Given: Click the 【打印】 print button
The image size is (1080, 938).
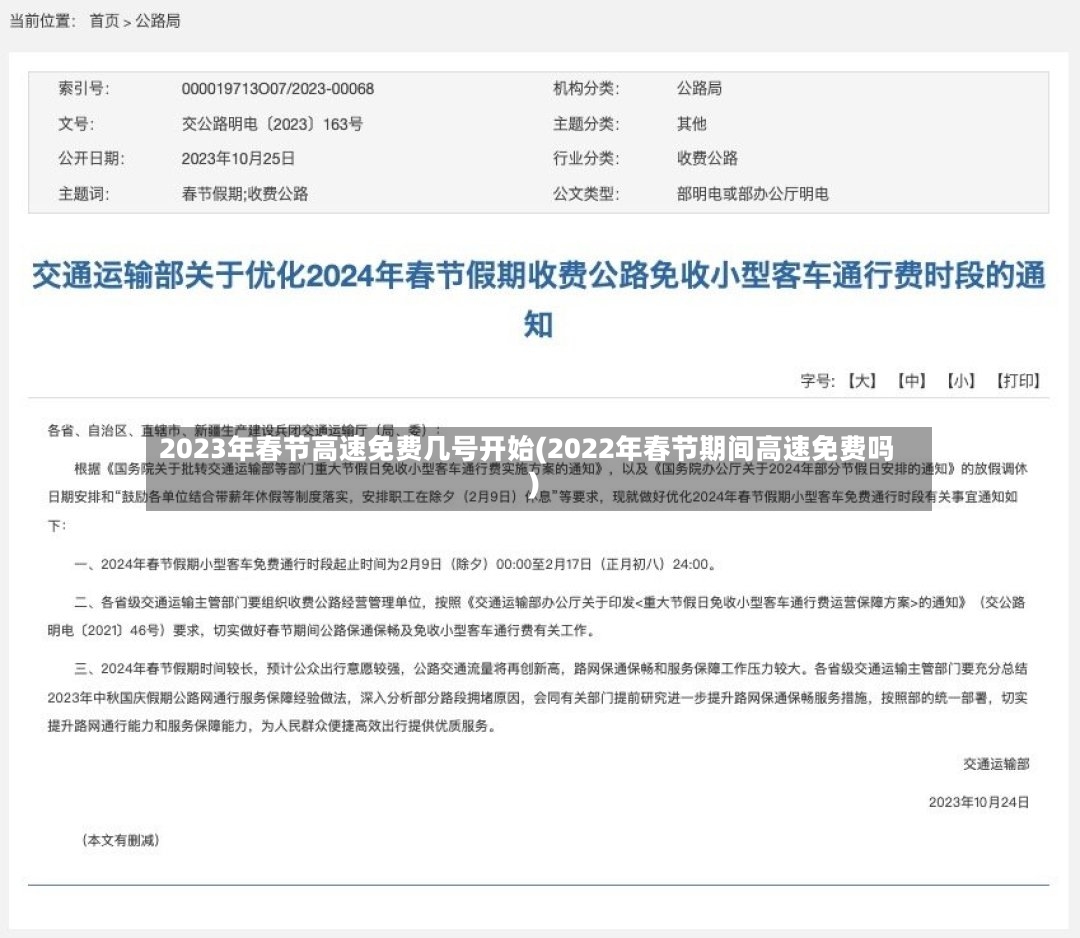Looking at the screenshot, I should (1017, 381).
